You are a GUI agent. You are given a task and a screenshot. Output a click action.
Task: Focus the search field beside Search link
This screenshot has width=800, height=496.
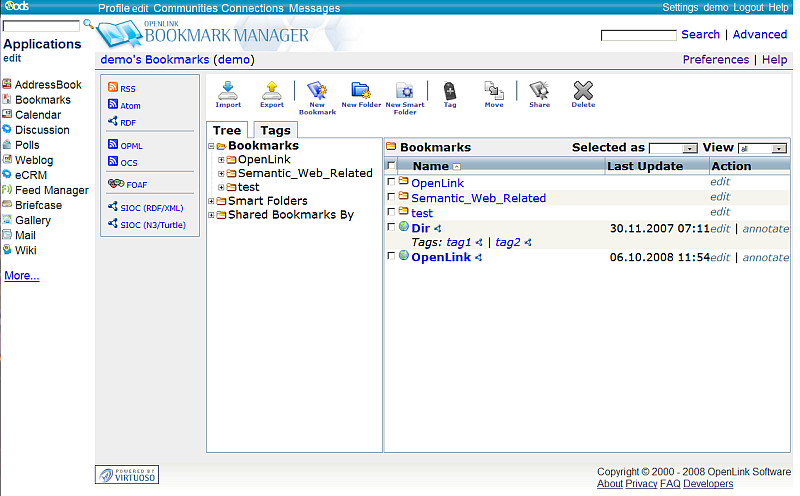click(638, 35)
